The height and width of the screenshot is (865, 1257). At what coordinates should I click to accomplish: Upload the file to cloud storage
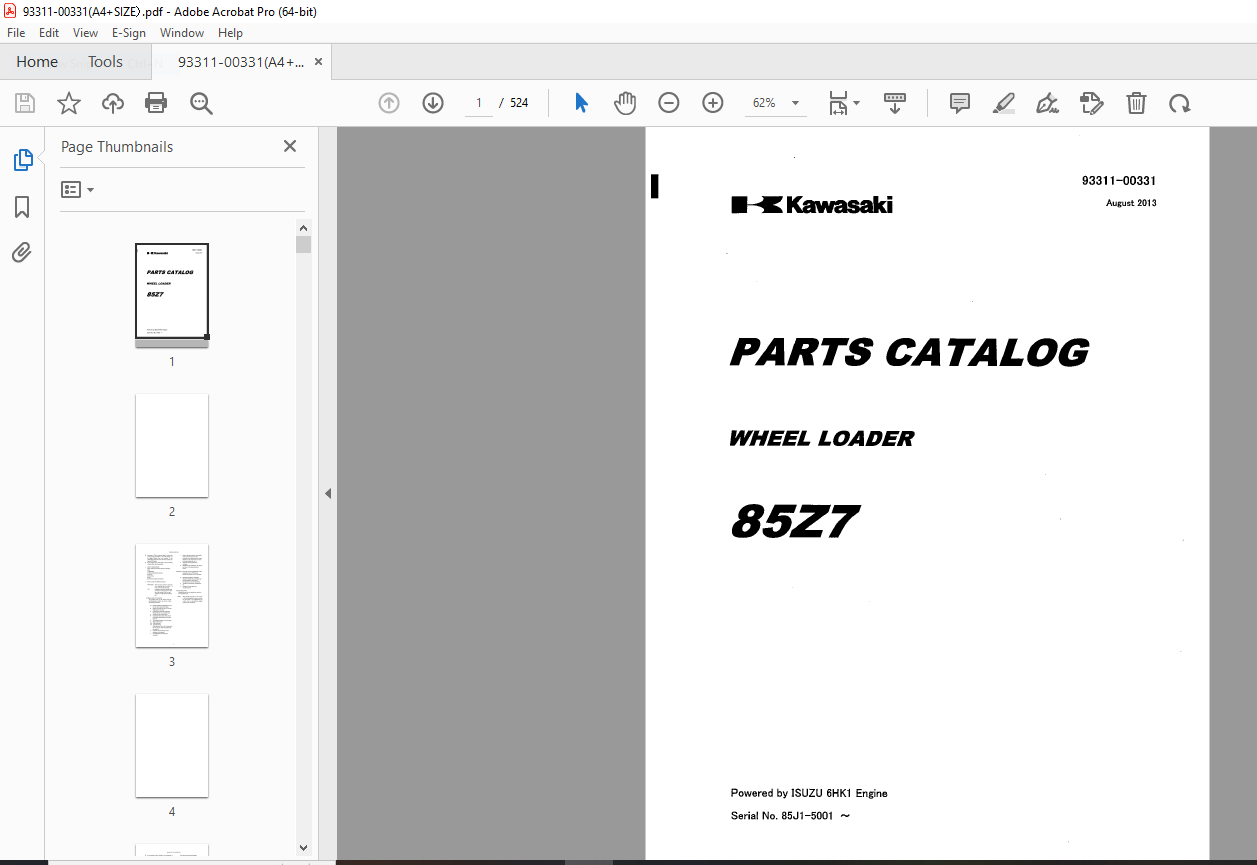coord(113,103)
